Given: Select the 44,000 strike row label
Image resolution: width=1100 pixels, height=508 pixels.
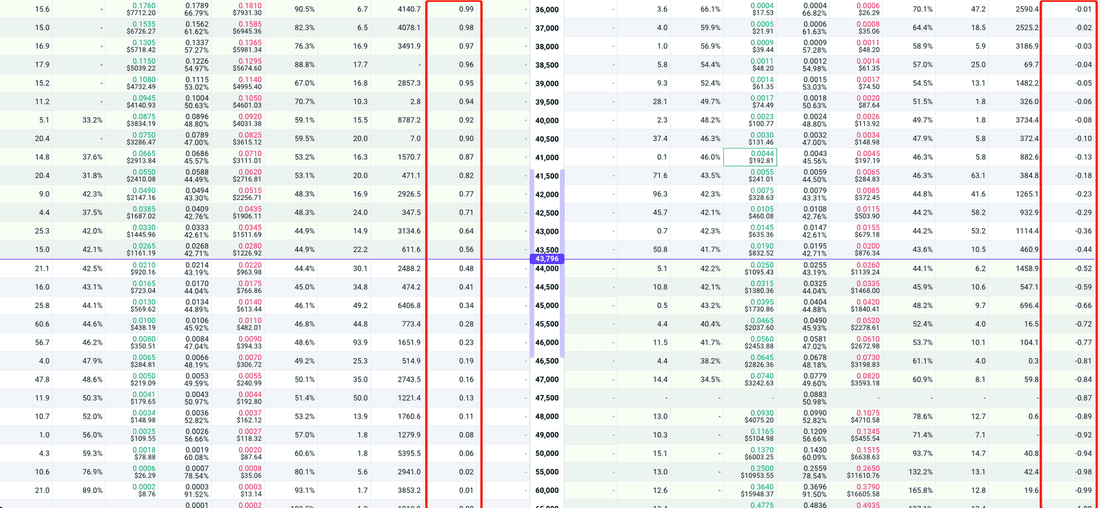Looking at the screenshot, I should 546,268.
